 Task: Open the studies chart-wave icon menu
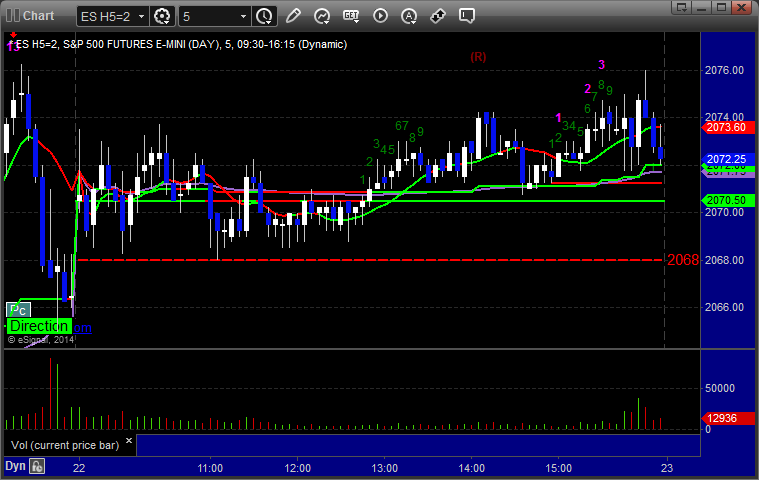click(x=321, y=16)
